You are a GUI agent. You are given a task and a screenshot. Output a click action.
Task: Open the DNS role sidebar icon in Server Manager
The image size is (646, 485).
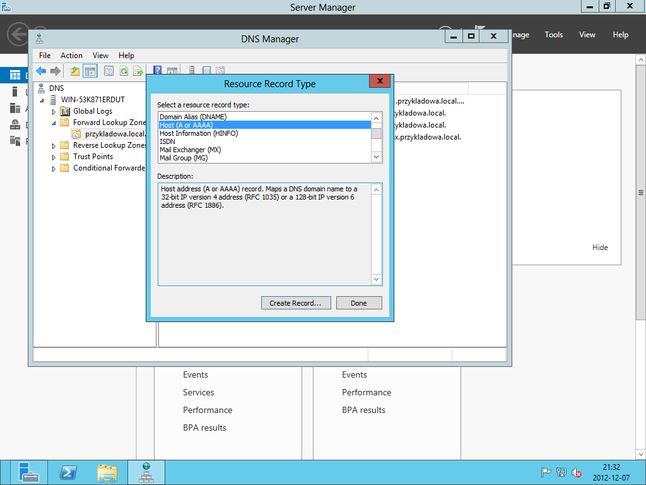coord(15,124)
